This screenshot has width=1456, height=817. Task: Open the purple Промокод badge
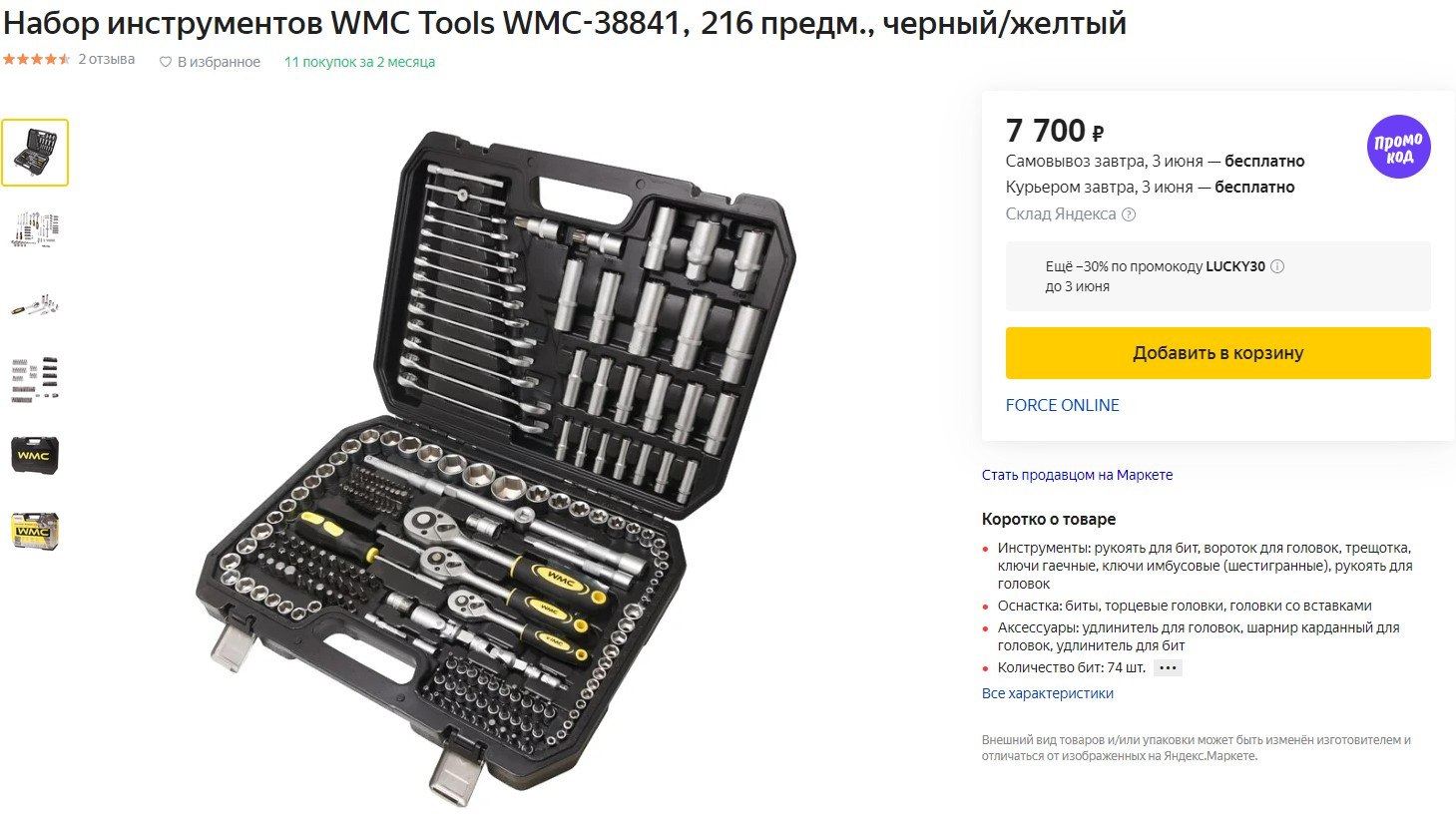(1398, 147)
